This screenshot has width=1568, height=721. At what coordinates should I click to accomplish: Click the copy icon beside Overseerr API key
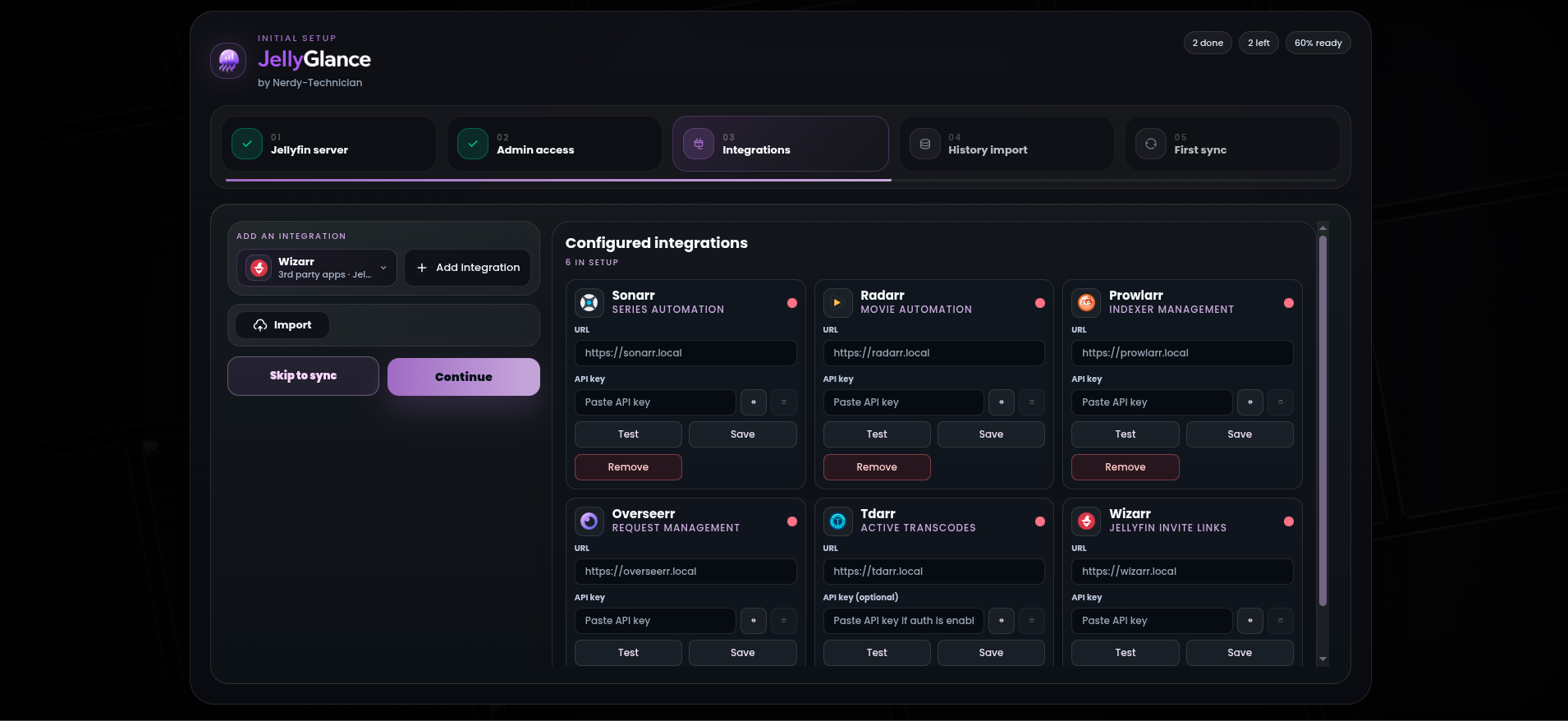[784, 621]
